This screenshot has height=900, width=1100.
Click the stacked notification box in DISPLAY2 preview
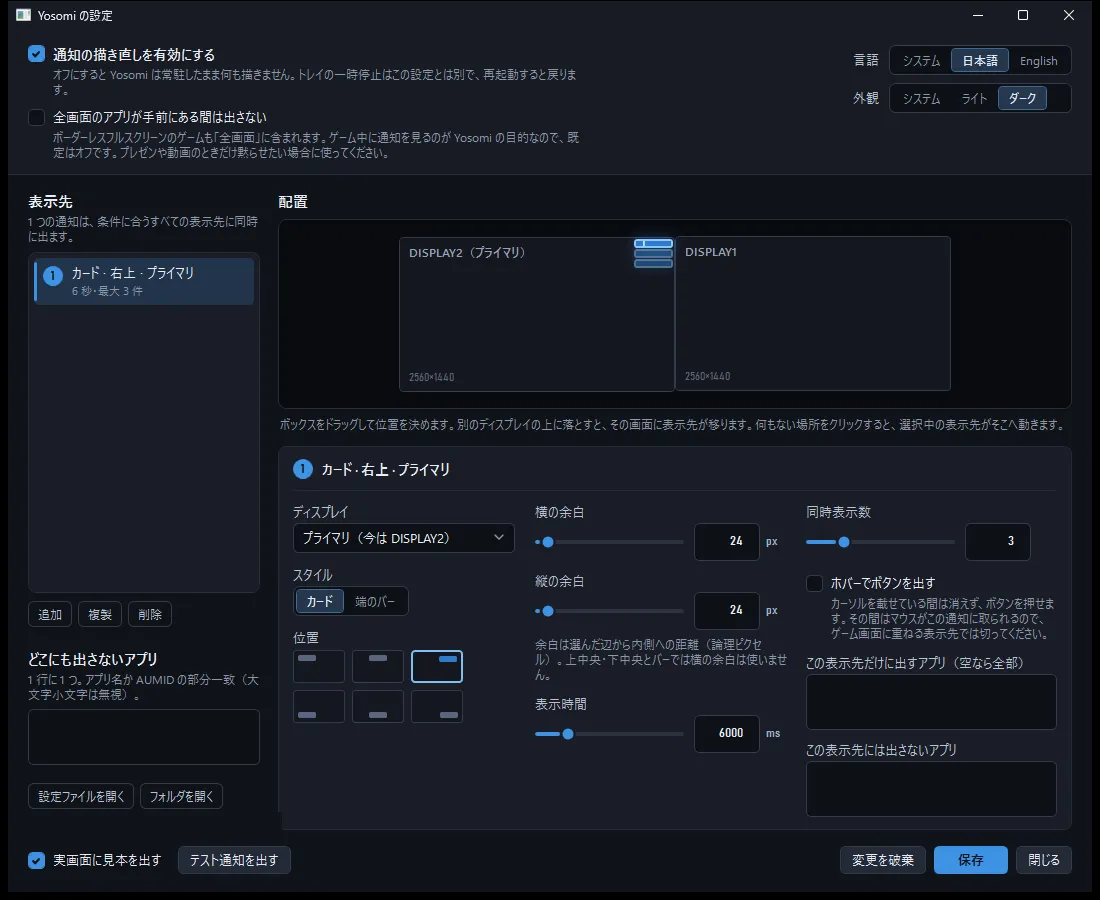pos(653,253)
